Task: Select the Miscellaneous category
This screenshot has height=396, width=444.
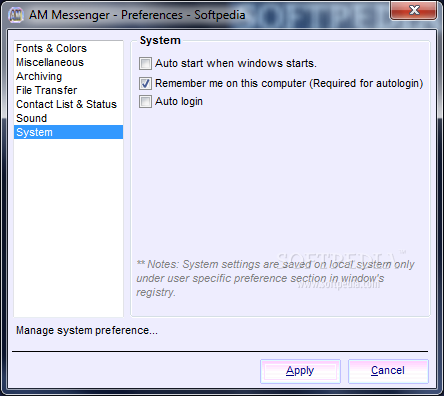Action: tap(68, 62)
